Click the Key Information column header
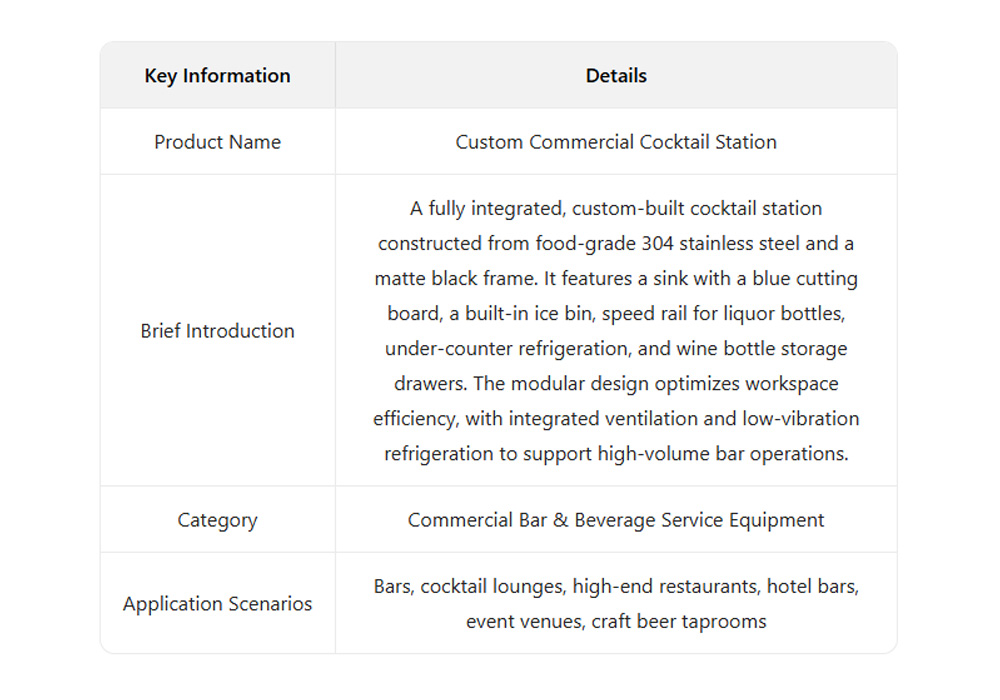The height and width of the screenshot is (700, 1000). click(217, 76)
